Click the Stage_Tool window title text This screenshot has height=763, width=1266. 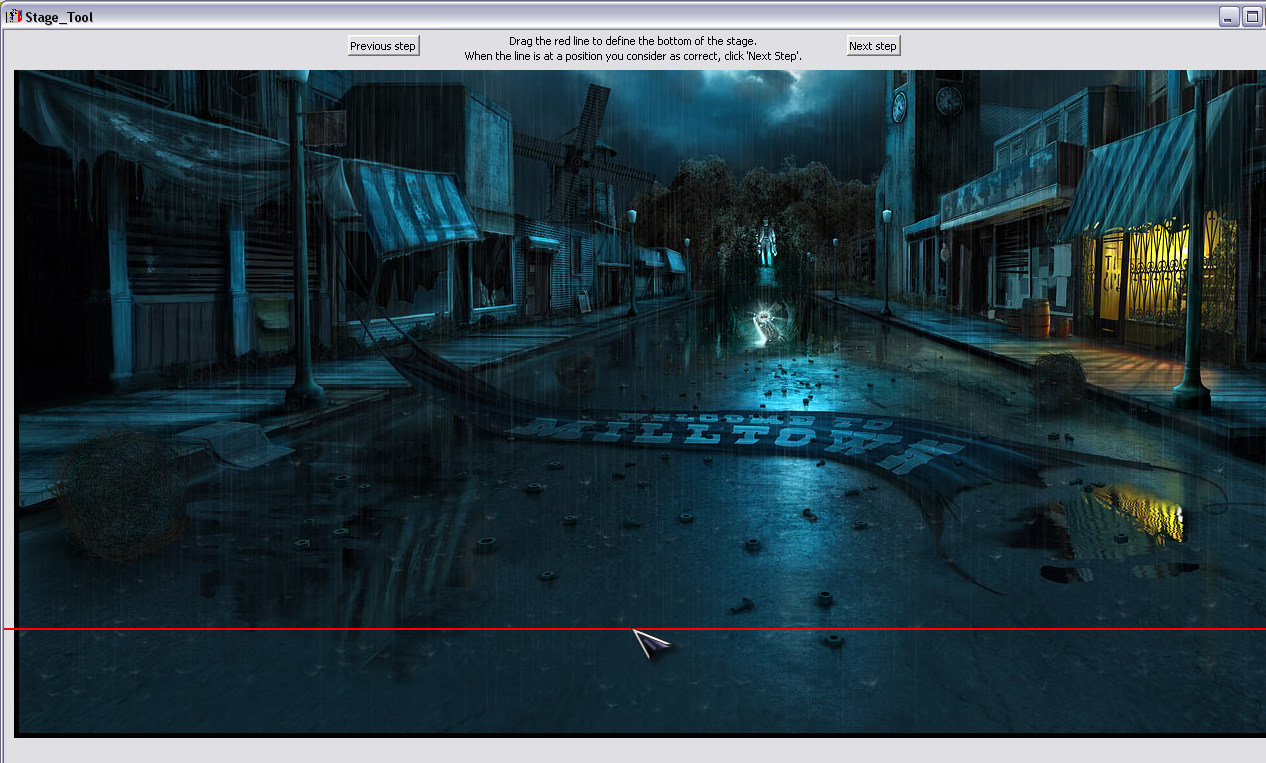(59, 17)
